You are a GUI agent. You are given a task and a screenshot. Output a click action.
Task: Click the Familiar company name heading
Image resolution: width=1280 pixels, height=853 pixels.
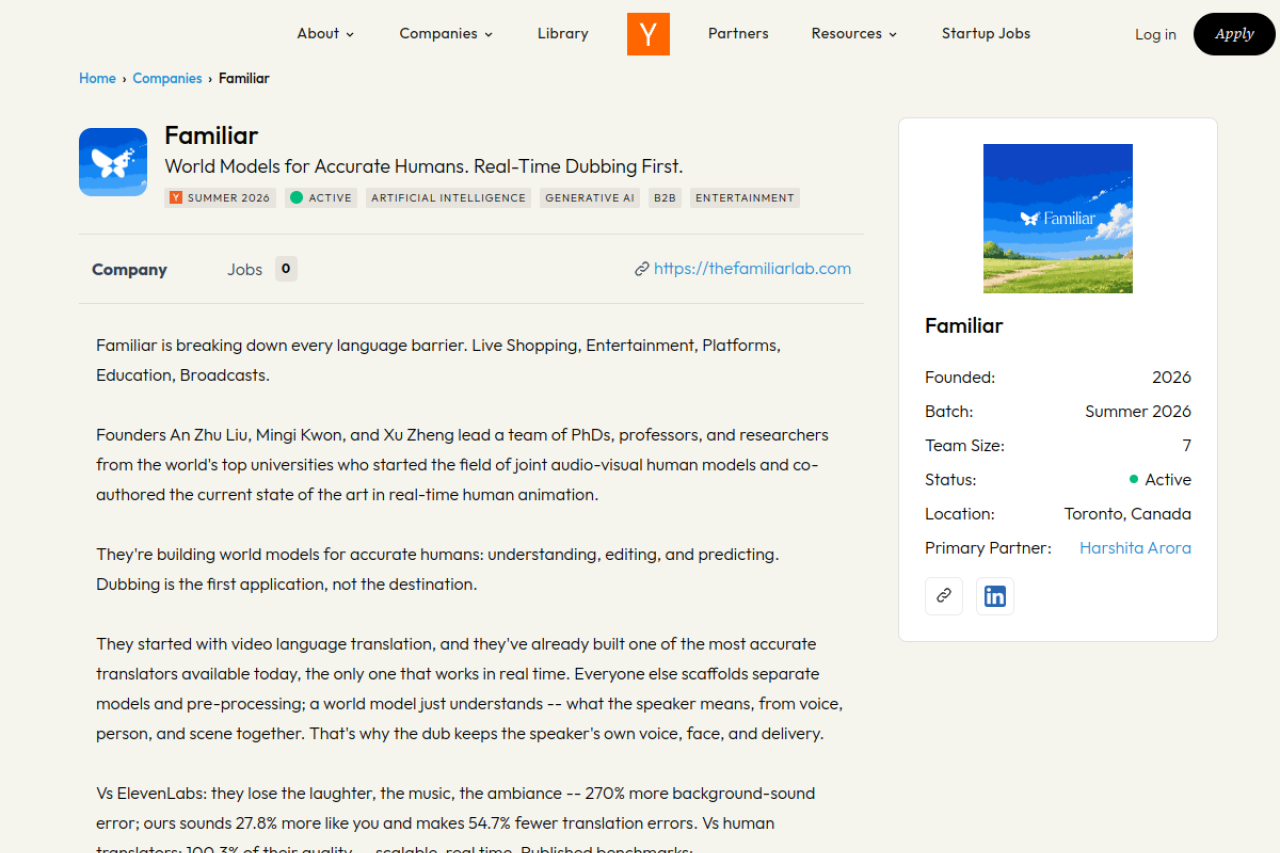point(211,135)
